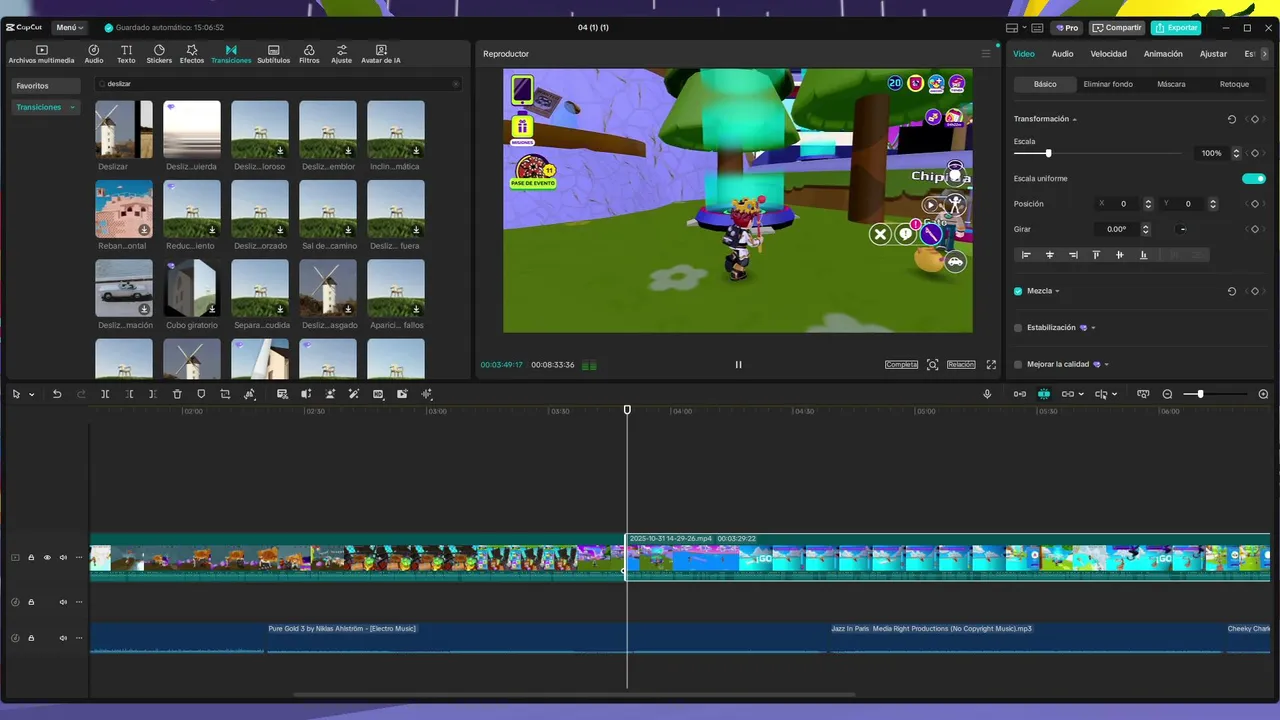Pause playback in the player
This screenshot has height=720, width=1280.
pyautogui.click(x=739, y=365)
